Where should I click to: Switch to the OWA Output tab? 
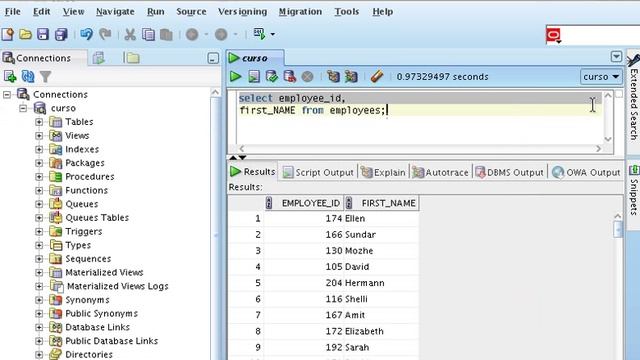(586, 172)
